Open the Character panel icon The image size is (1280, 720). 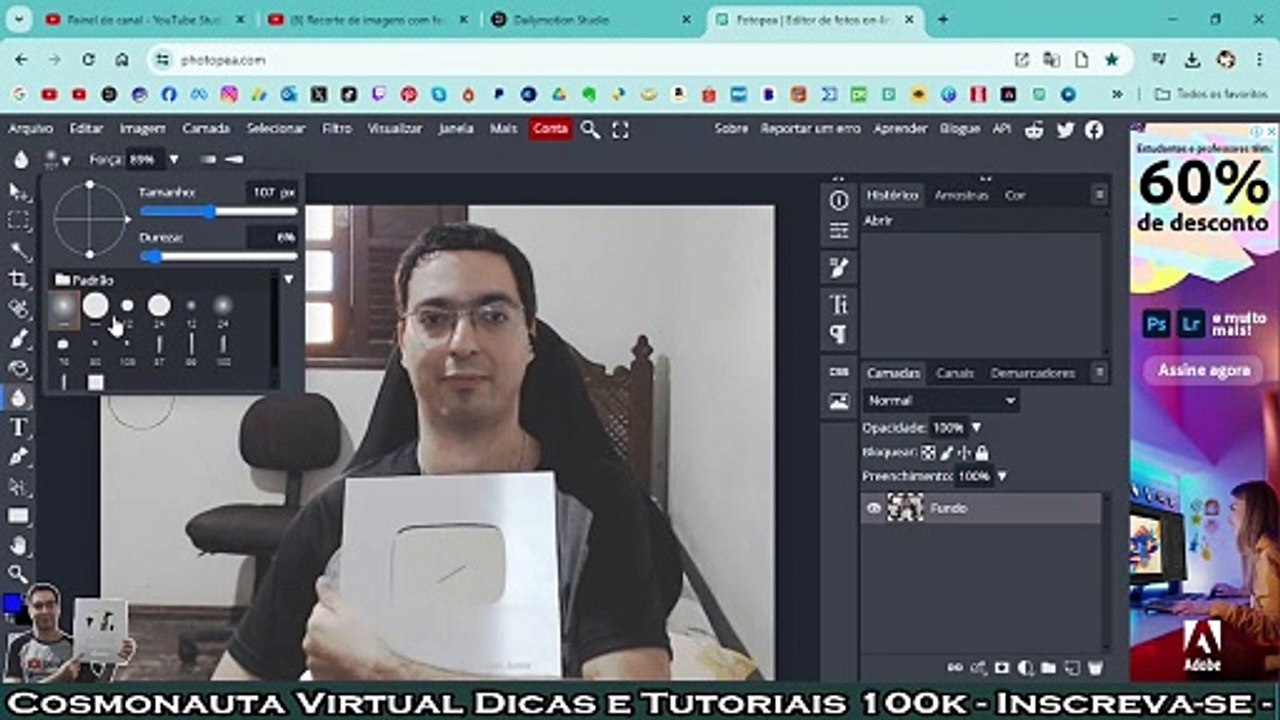pyautogui.click(x=839, y=304)
